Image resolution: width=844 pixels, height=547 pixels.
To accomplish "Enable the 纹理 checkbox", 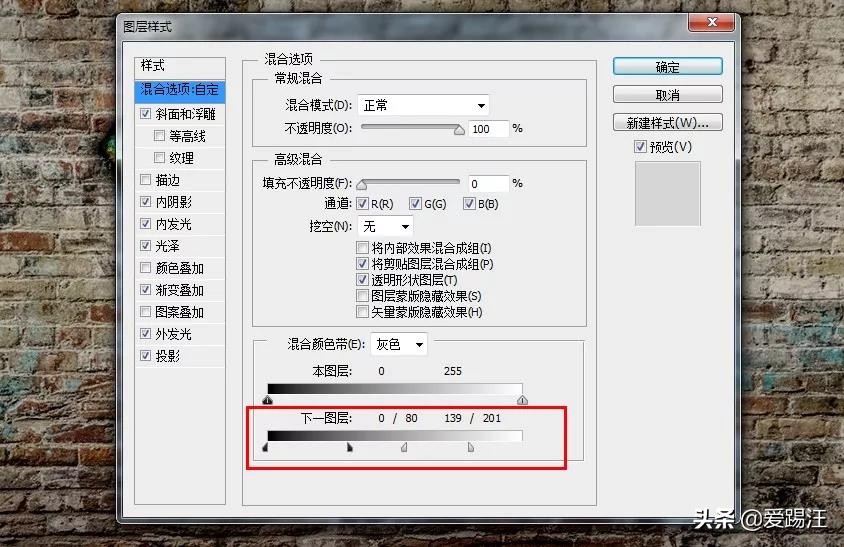I will pos(159,158).
